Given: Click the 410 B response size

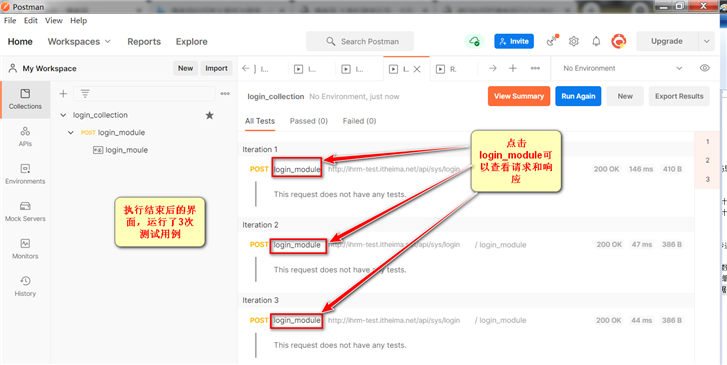Looking at the screenshot, I should [672, 169].
